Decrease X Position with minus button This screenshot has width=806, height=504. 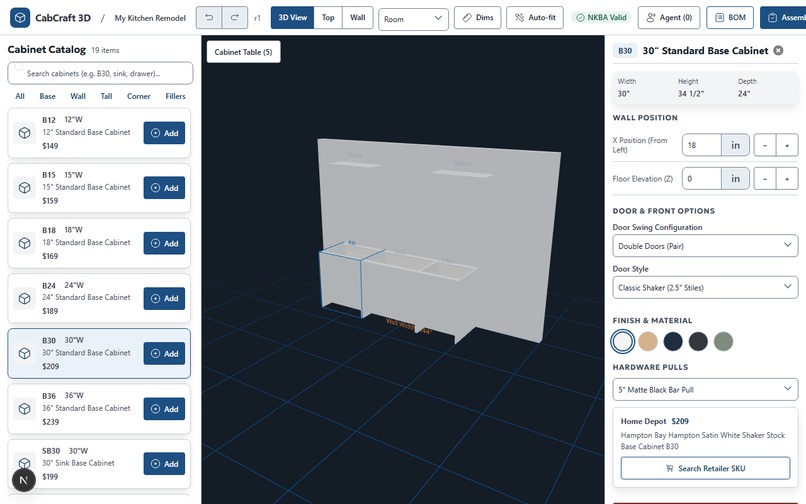click(x=765, y=145)
